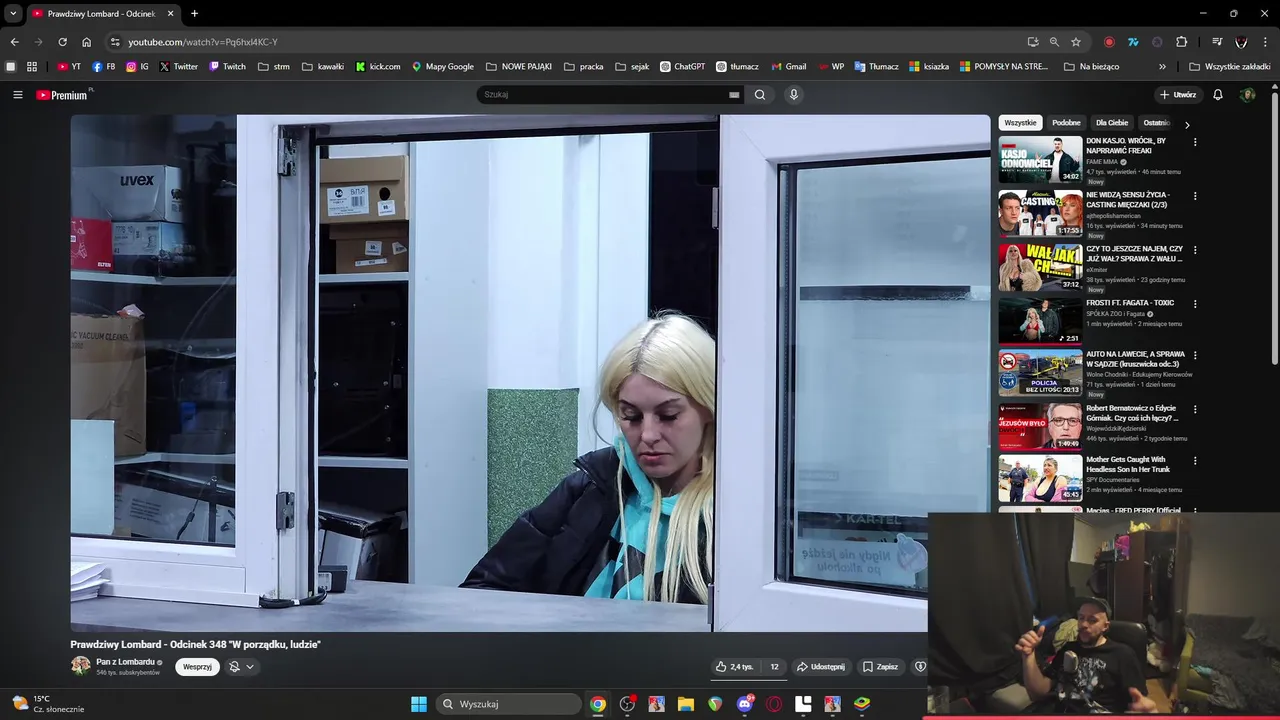The width and height of the screenshot is (1280, 720).
Task: Open options menu for FROSTI FT. FAGATA video
Action: click(1195, 304)
